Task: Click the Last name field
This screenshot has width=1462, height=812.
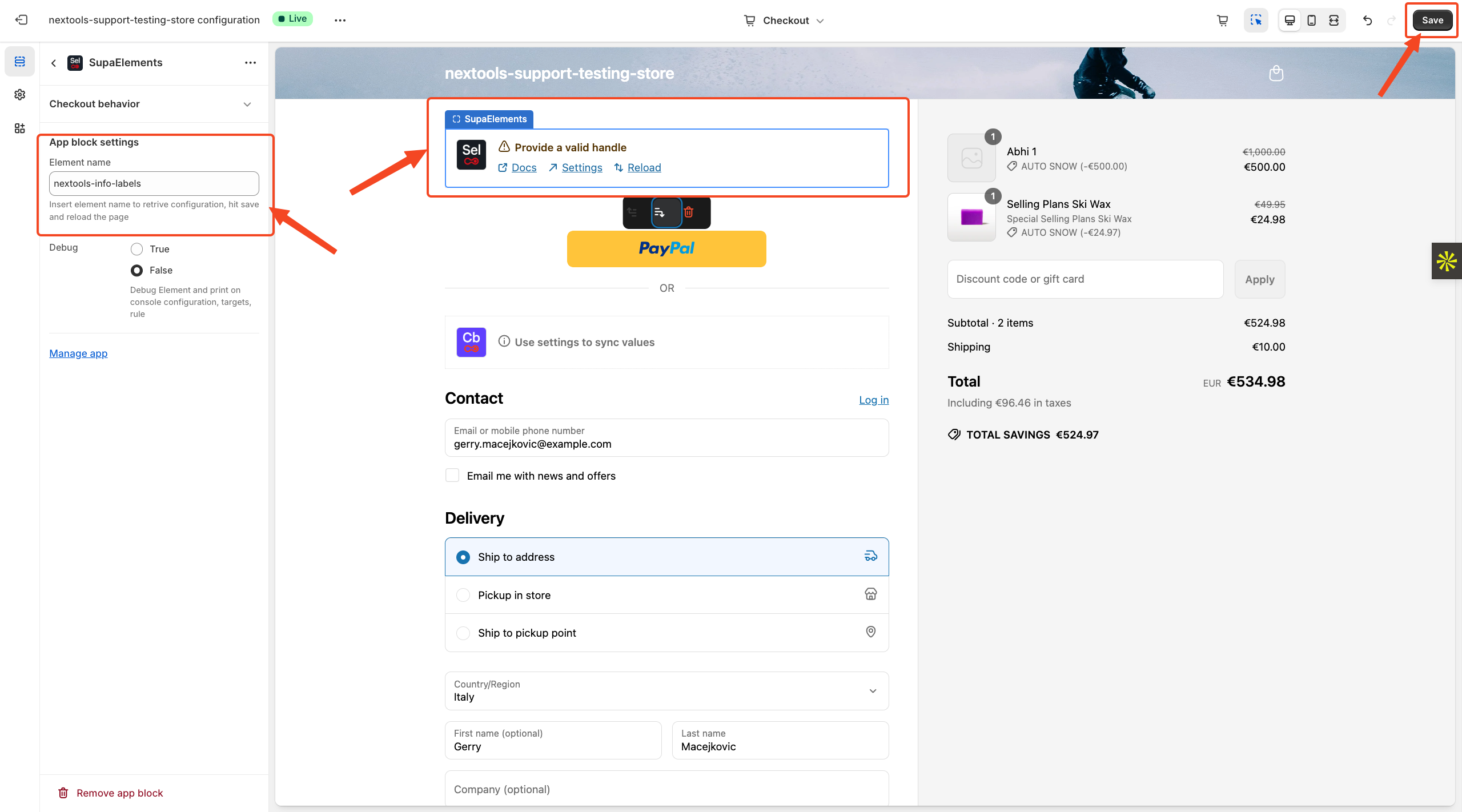Action: 780,740
